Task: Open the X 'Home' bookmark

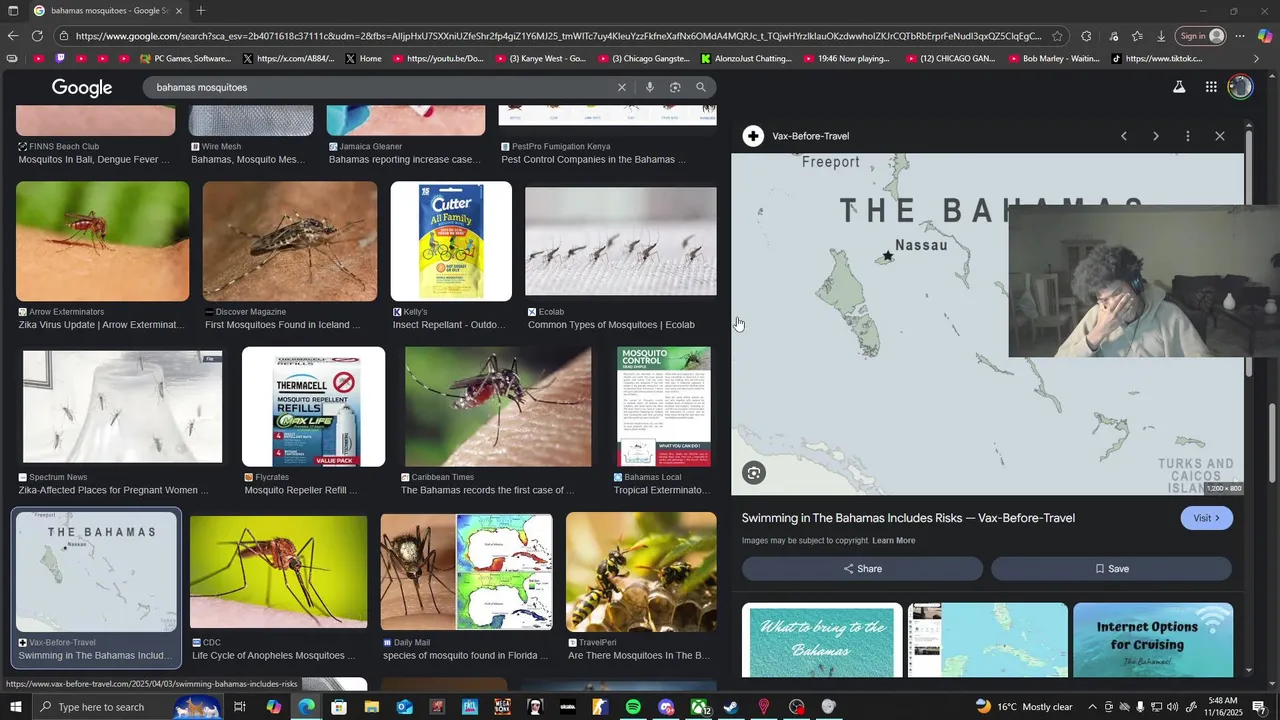Action: [364, 59]
